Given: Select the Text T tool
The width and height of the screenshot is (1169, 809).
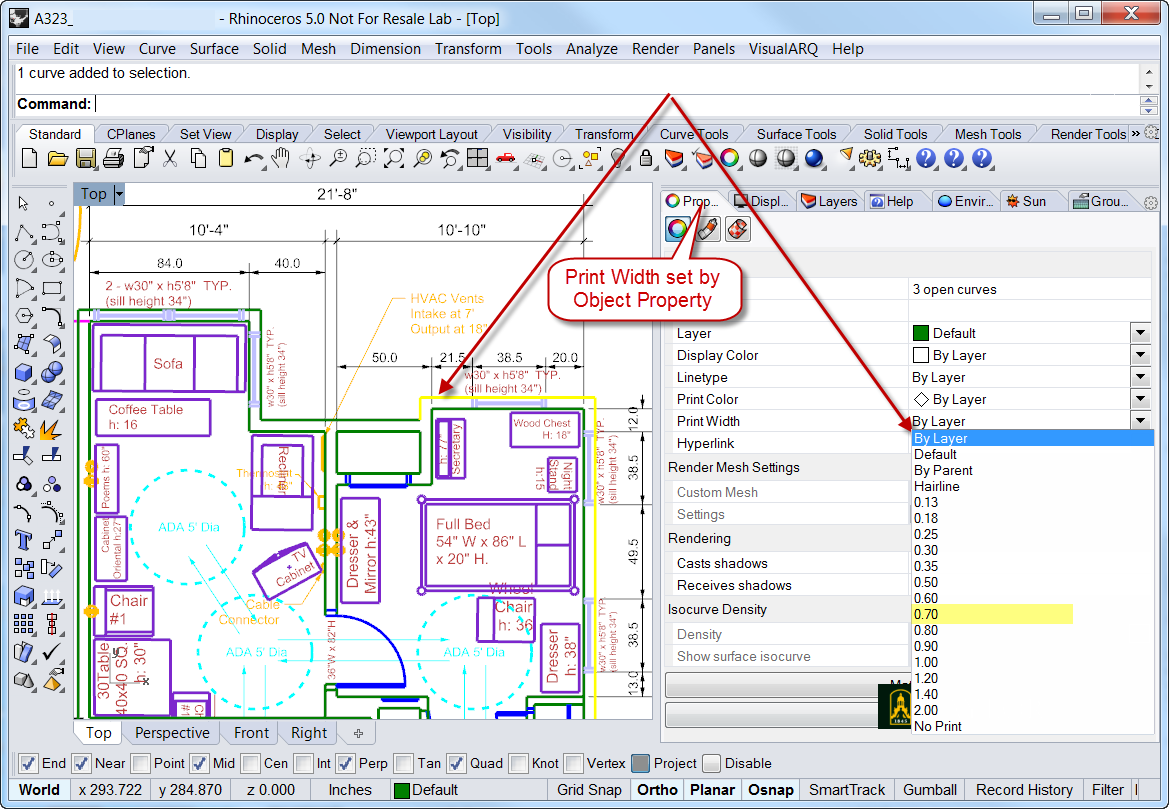Looking at the screenshot, I should 23,540.
